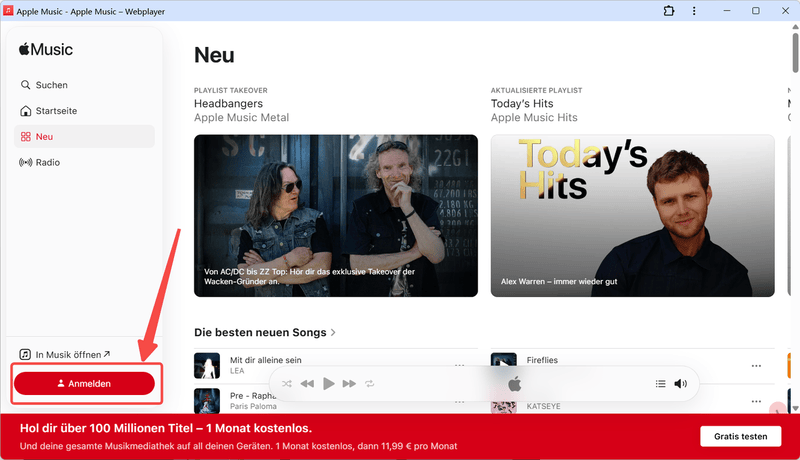The image size is (800, 460).
Task: Click artist name Paris Paloma
Action: 253,406
